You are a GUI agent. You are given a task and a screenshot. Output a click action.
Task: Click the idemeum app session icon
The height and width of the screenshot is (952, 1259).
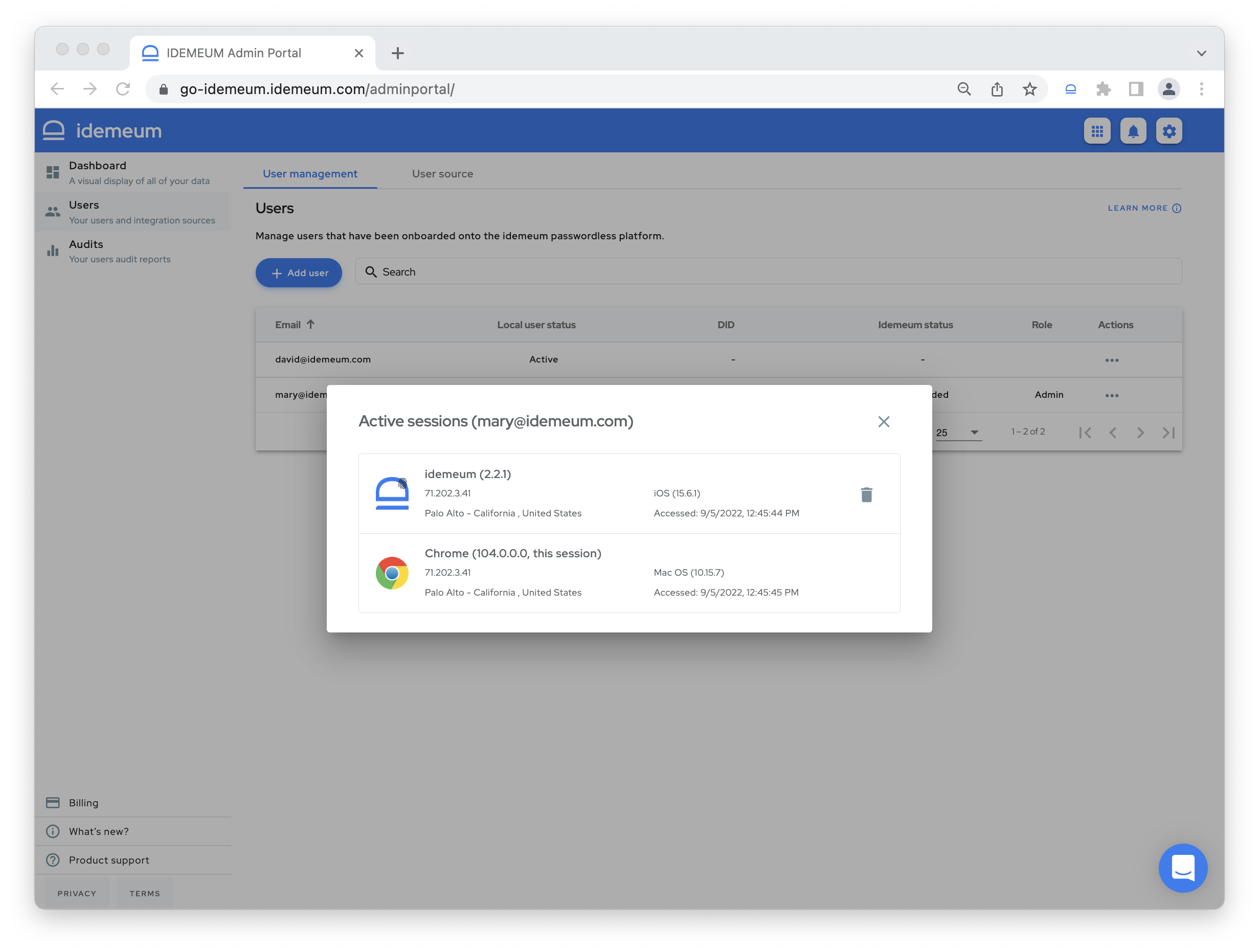pyautogui.click(x=392, y=493)
